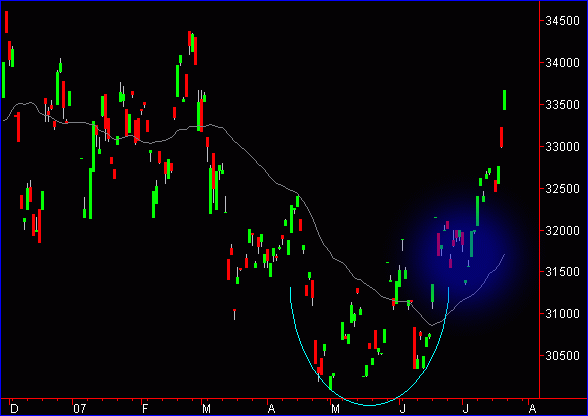
Task: Select the 30500 price level label
Action: (x=562, y=356)
